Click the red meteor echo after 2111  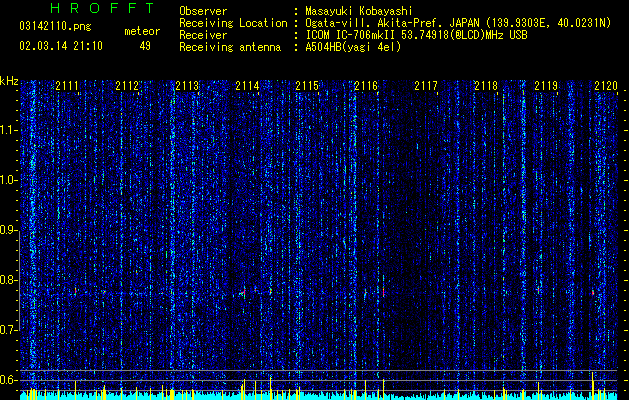pyautogui.click(x=75, y=291)
